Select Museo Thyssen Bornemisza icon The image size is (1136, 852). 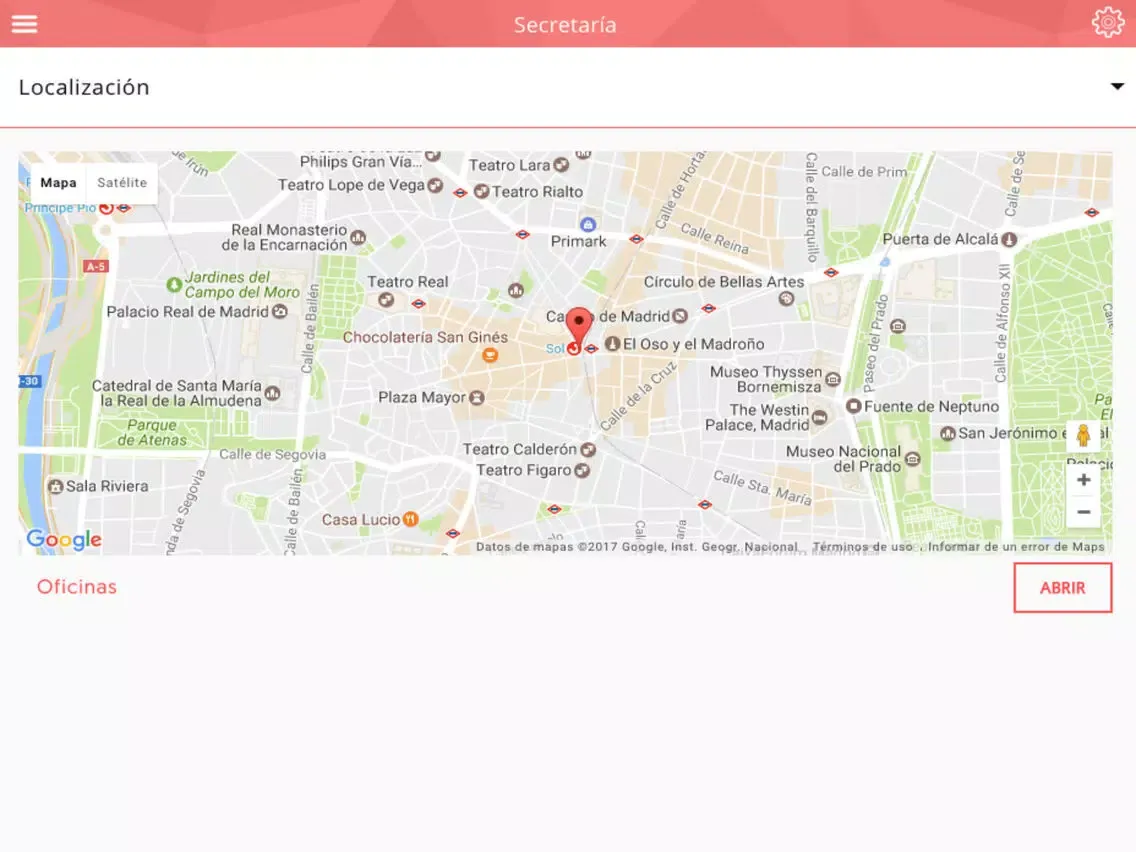833,379
